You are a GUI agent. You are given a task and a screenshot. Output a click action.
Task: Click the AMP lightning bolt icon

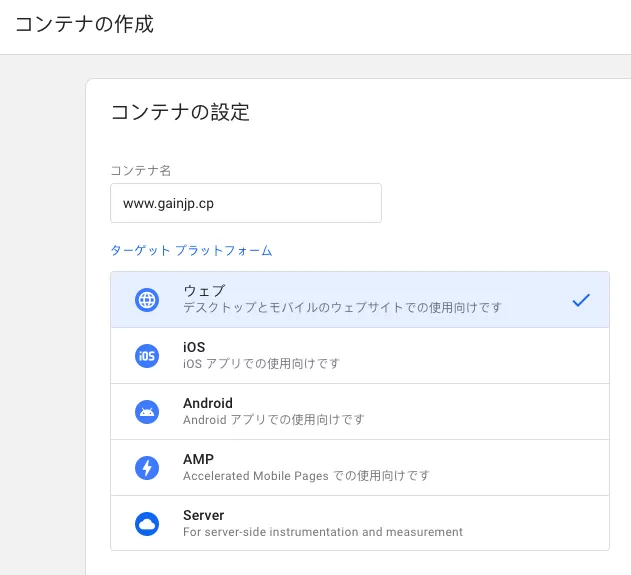pos(147,468)
